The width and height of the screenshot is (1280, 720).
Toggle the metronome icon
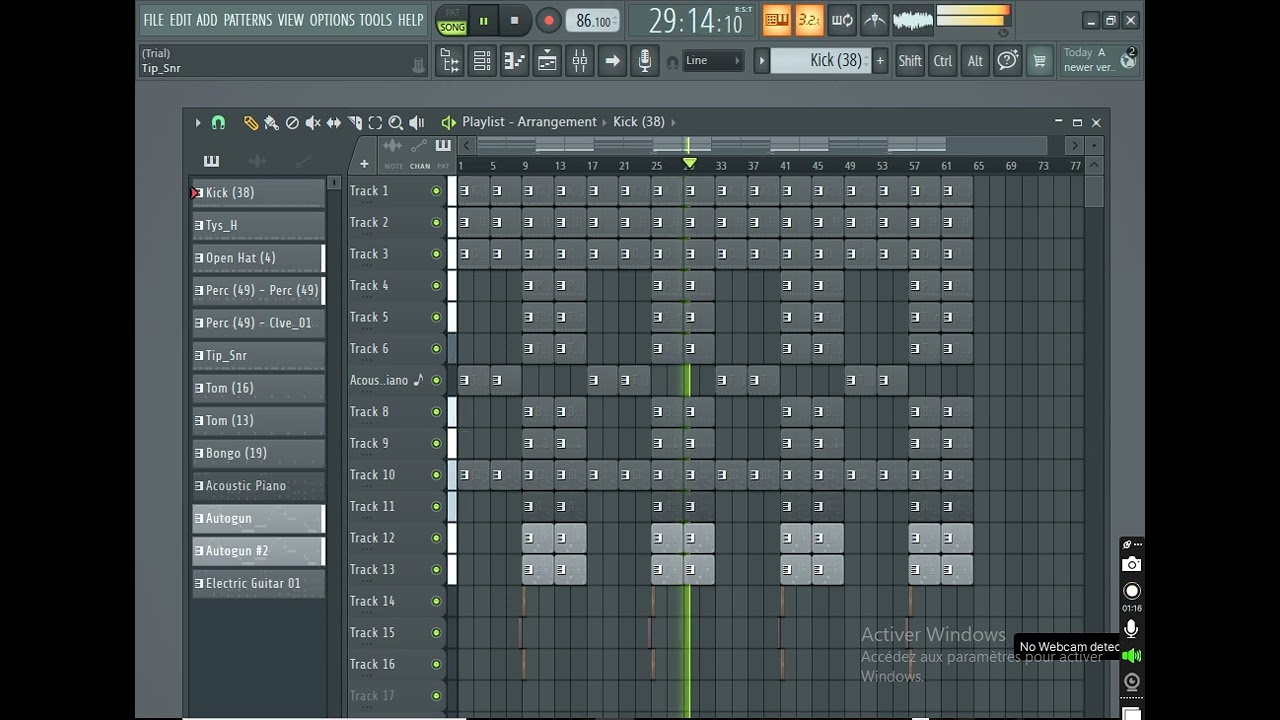click(x=874, y=20)
